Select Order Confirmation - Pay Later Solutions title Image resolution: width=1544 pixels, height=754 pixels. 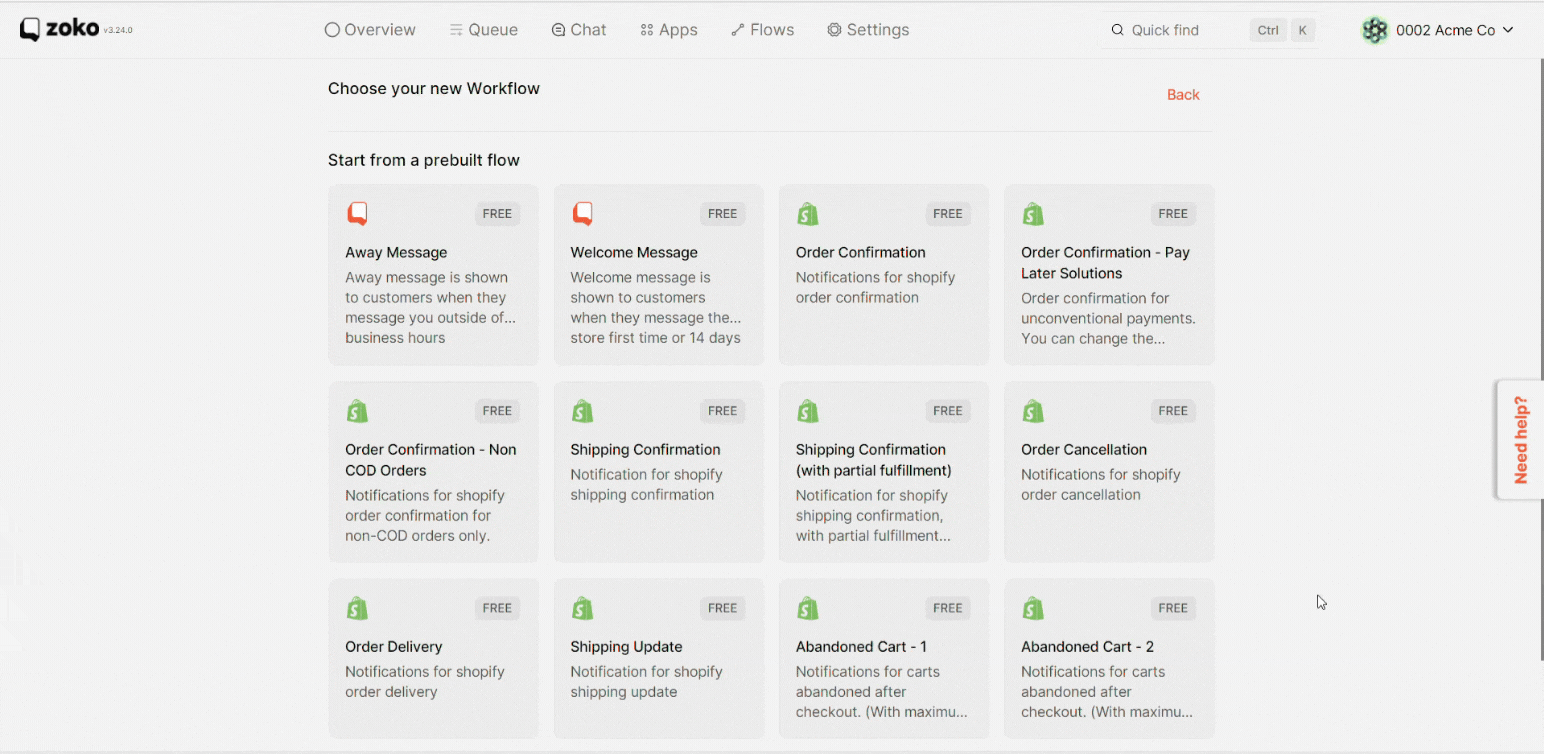(x=1105, y=263)
